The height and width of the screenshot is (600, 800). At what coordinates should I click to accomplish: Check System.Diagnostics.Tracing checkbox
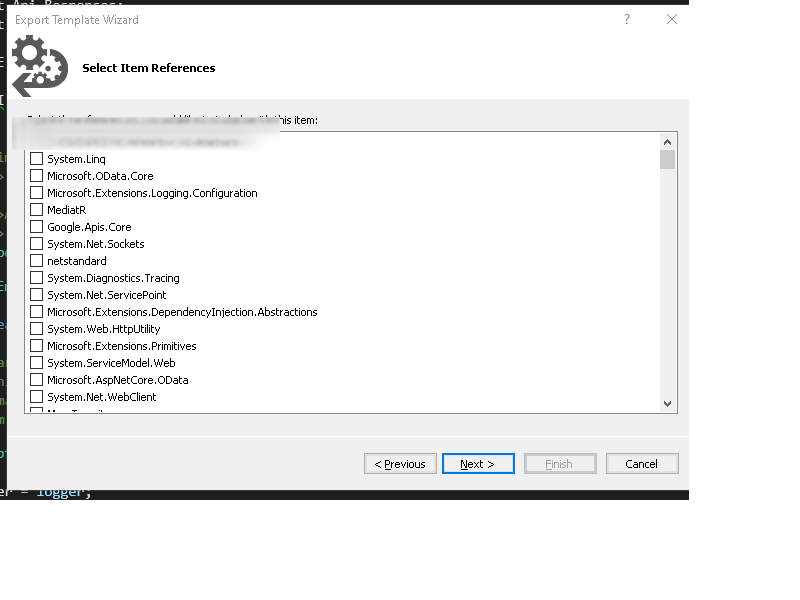pyautogui.click(x=36, y=278)
